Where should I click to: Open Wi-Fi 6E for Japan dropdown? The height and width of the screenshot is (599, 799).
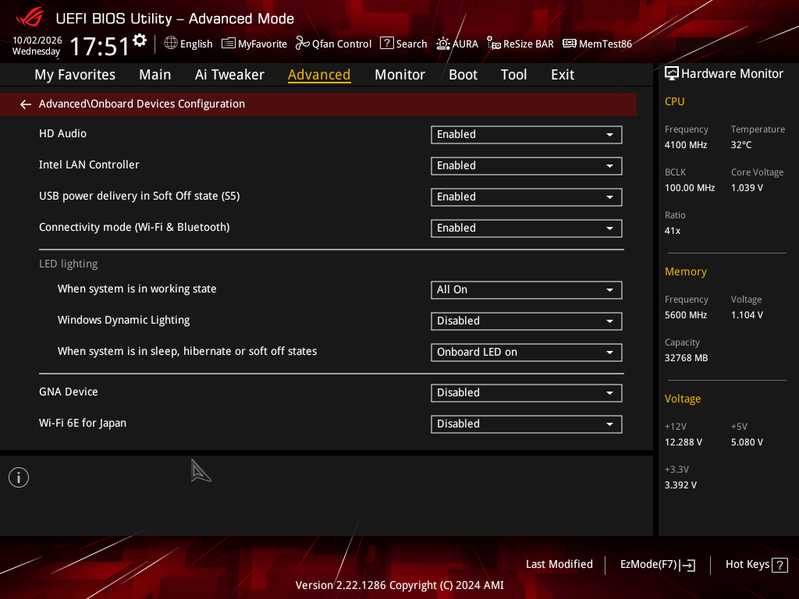pyautogui.click(x=526, y=424)
